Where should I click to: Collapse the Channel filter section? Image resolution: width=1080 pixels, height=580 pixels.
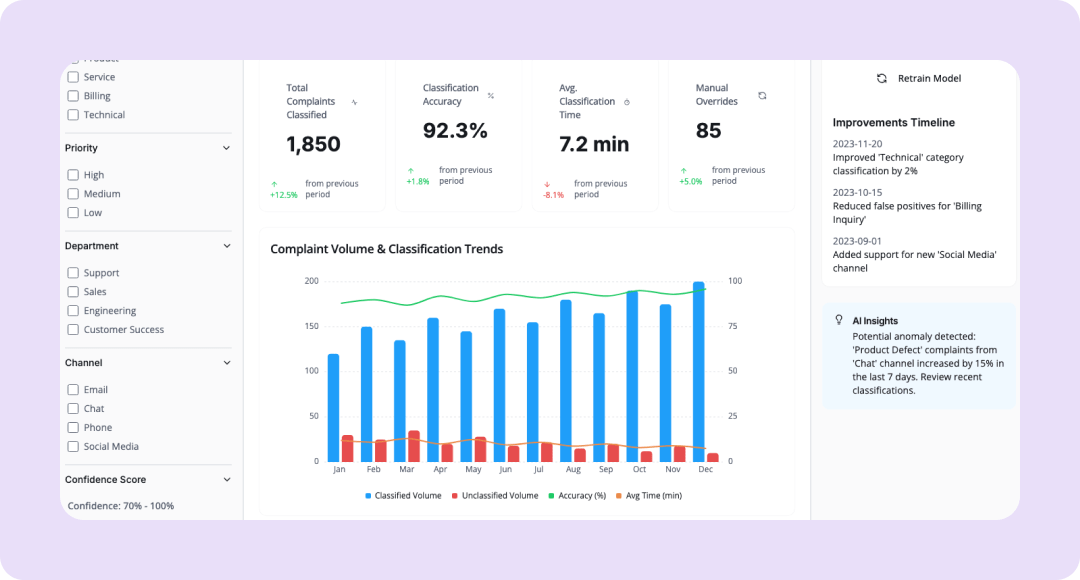(226, 363)
